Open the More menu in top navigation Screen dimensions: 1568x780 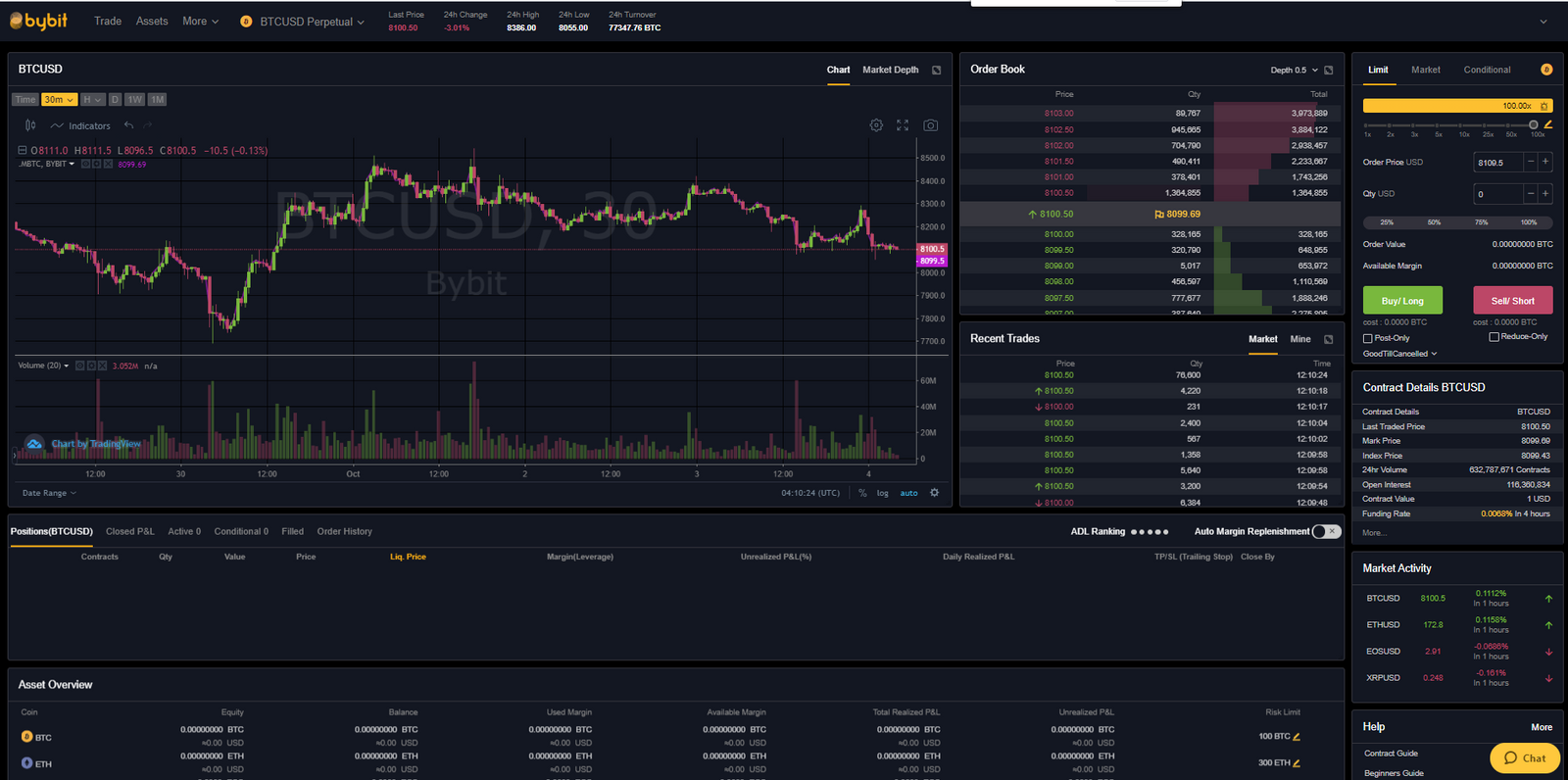[x=200, y=21]
